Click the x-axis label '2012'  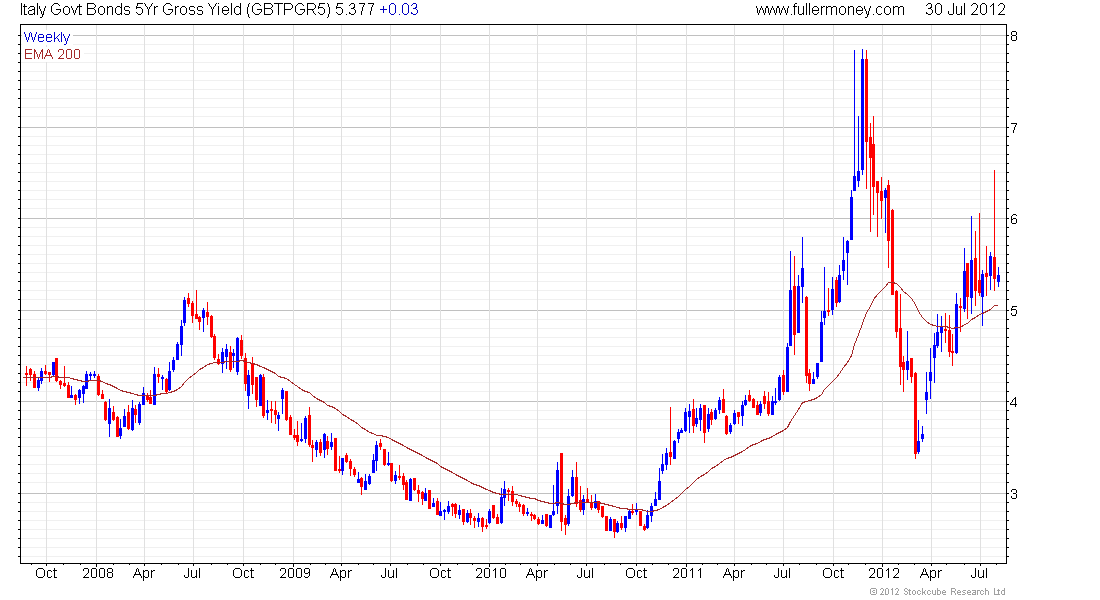(884, 573)
